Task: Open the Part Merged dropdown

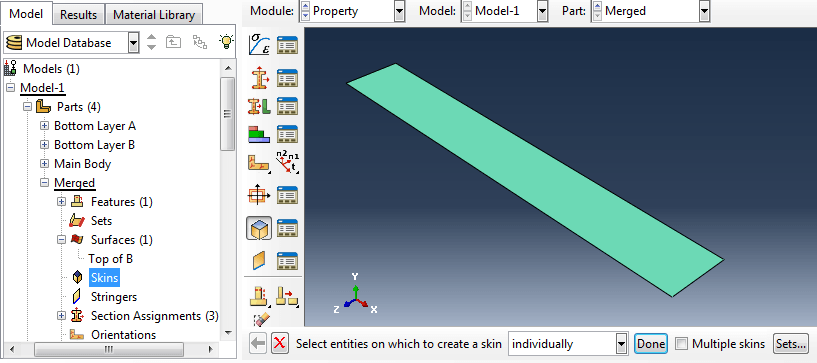Action: point(704,11)
